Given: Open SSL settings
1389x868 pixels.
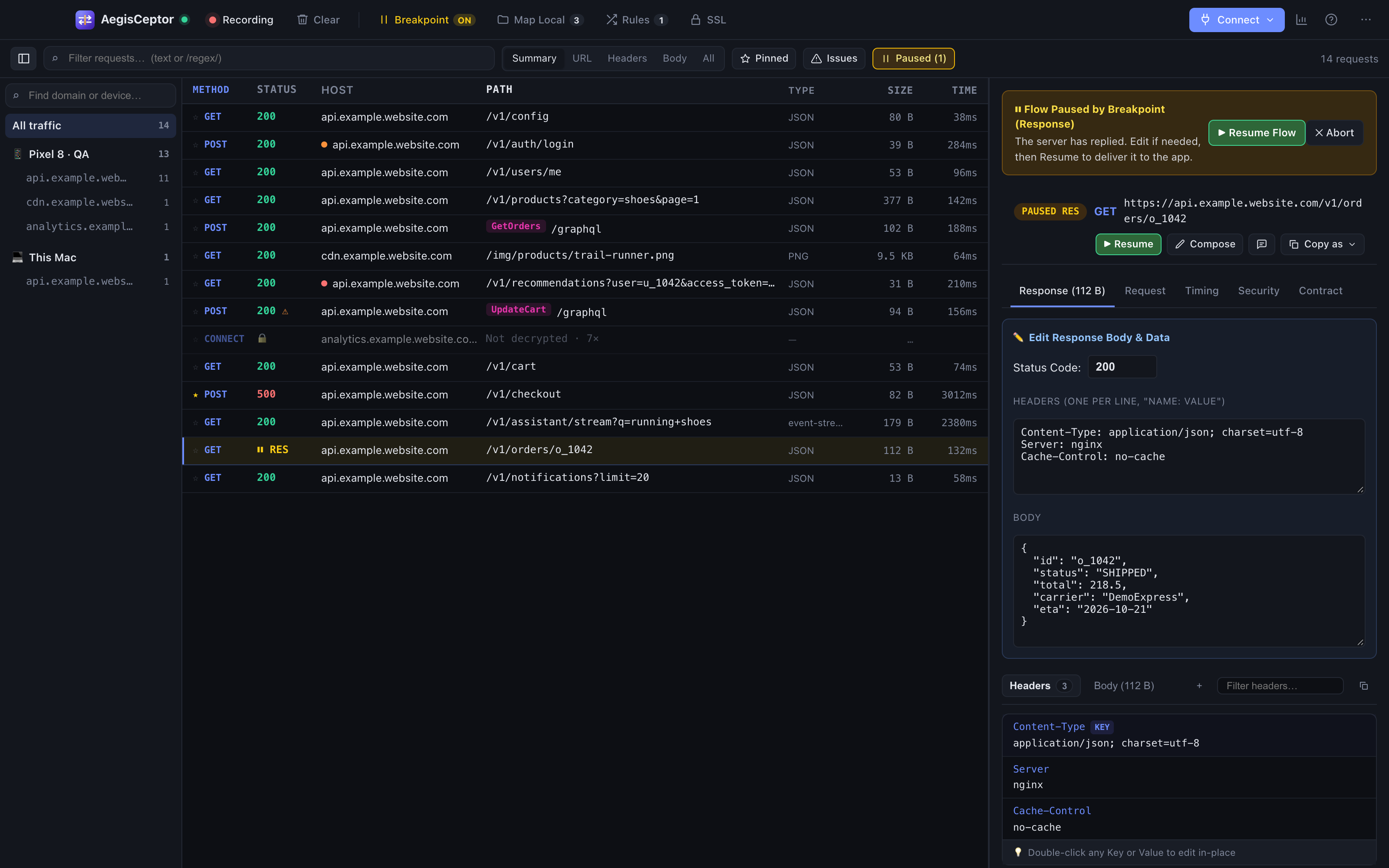Looking at the screenshot, I should pyautogui.click(x=709, y=20).
